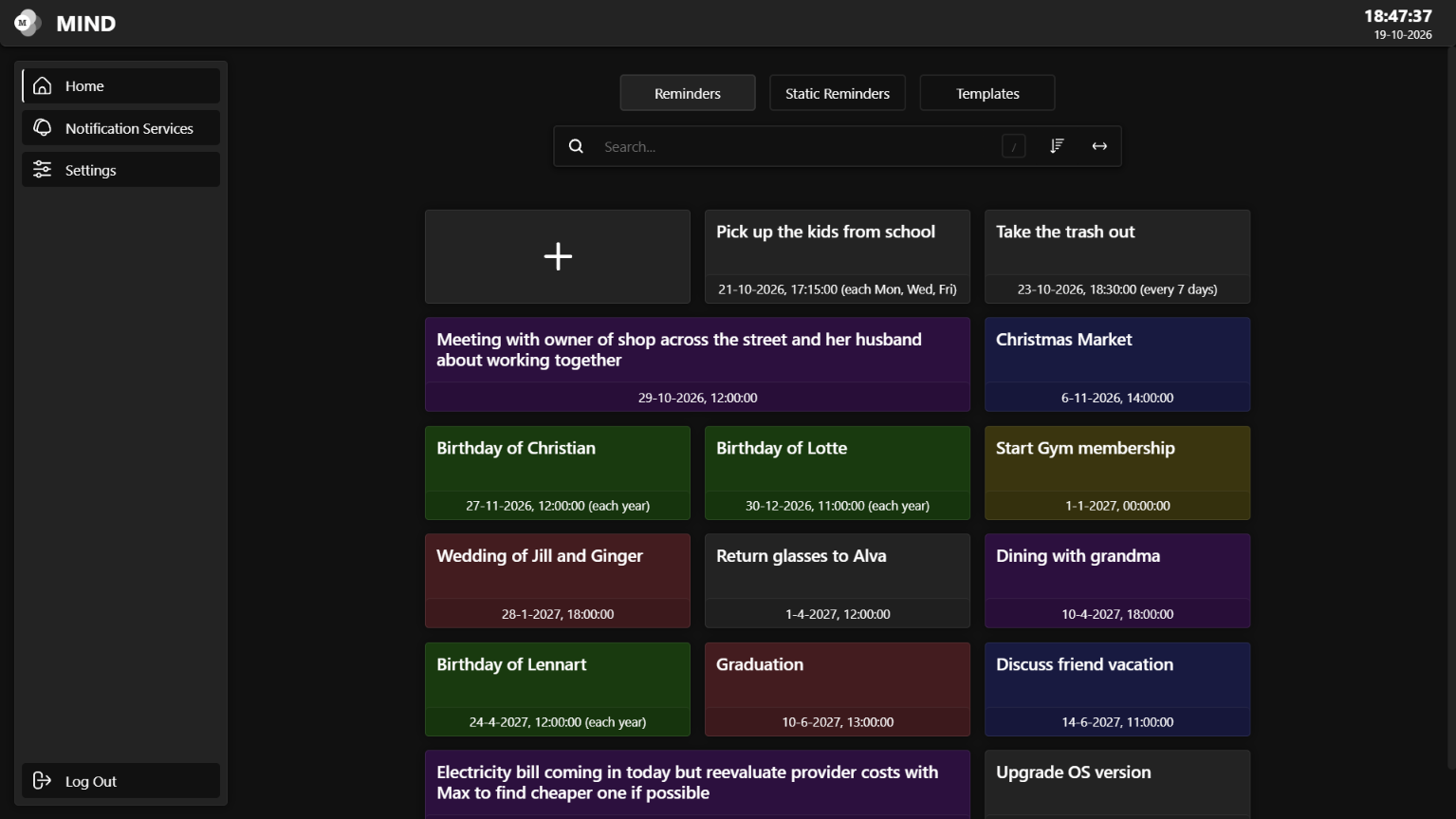Add a new reminder with plus card
Viewport: 1456px width, 819px height.
point(558,256)
